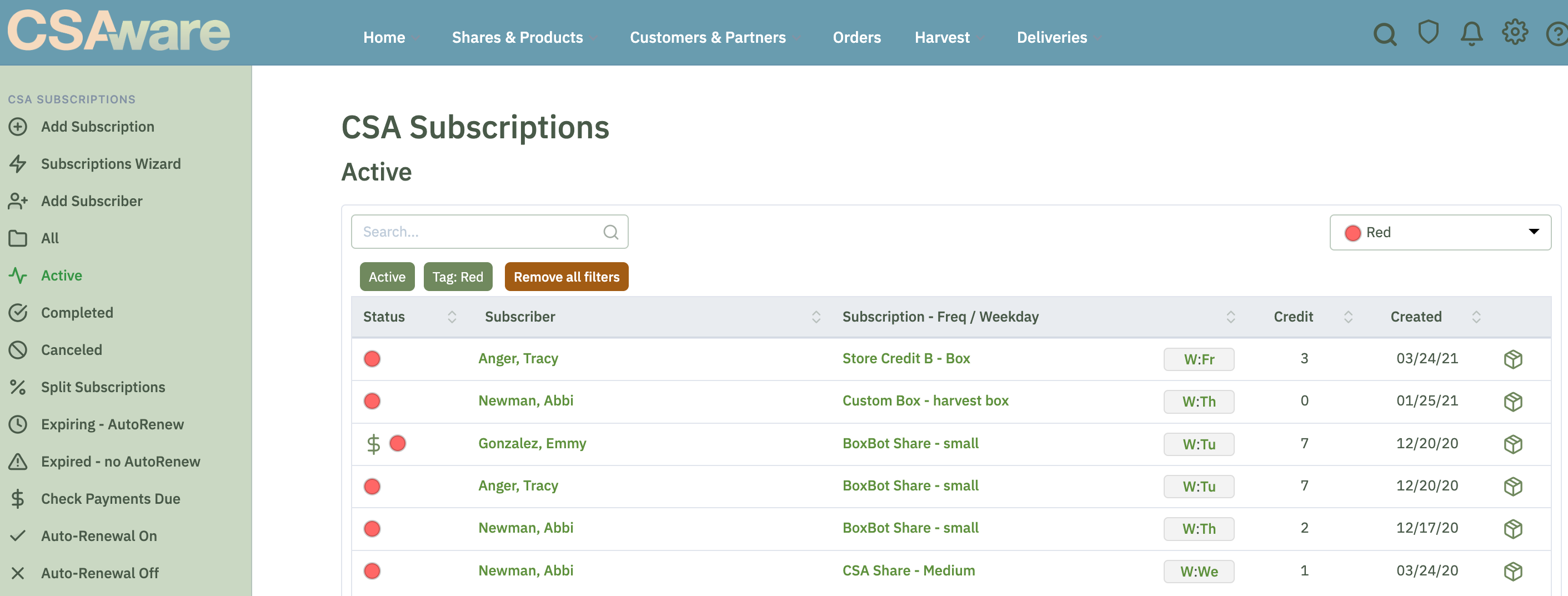The image size is (1568, 596).
Task: Click the CSAware logo
Action: click(119, 31)
